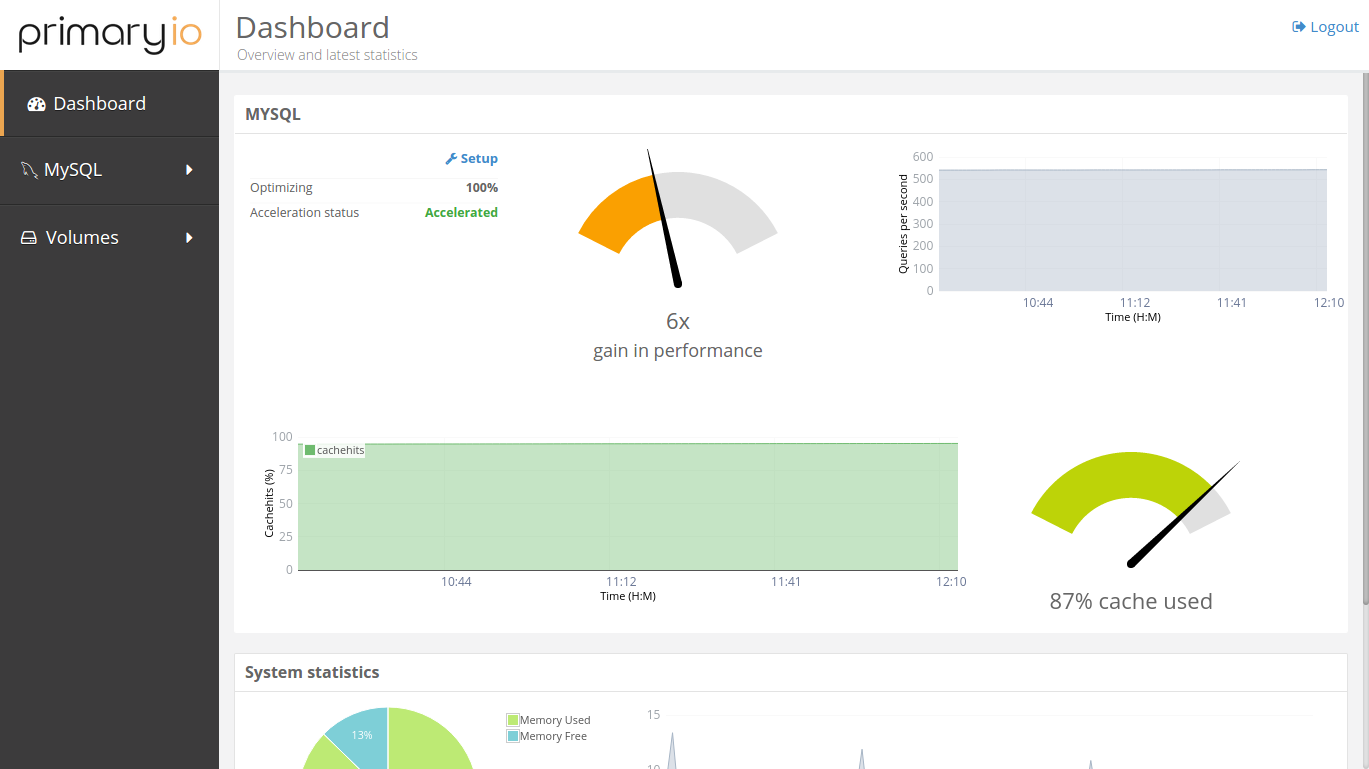Click the Memory Used legend swatch
This screenshot has width=1369, height=769.
[513, 720]
